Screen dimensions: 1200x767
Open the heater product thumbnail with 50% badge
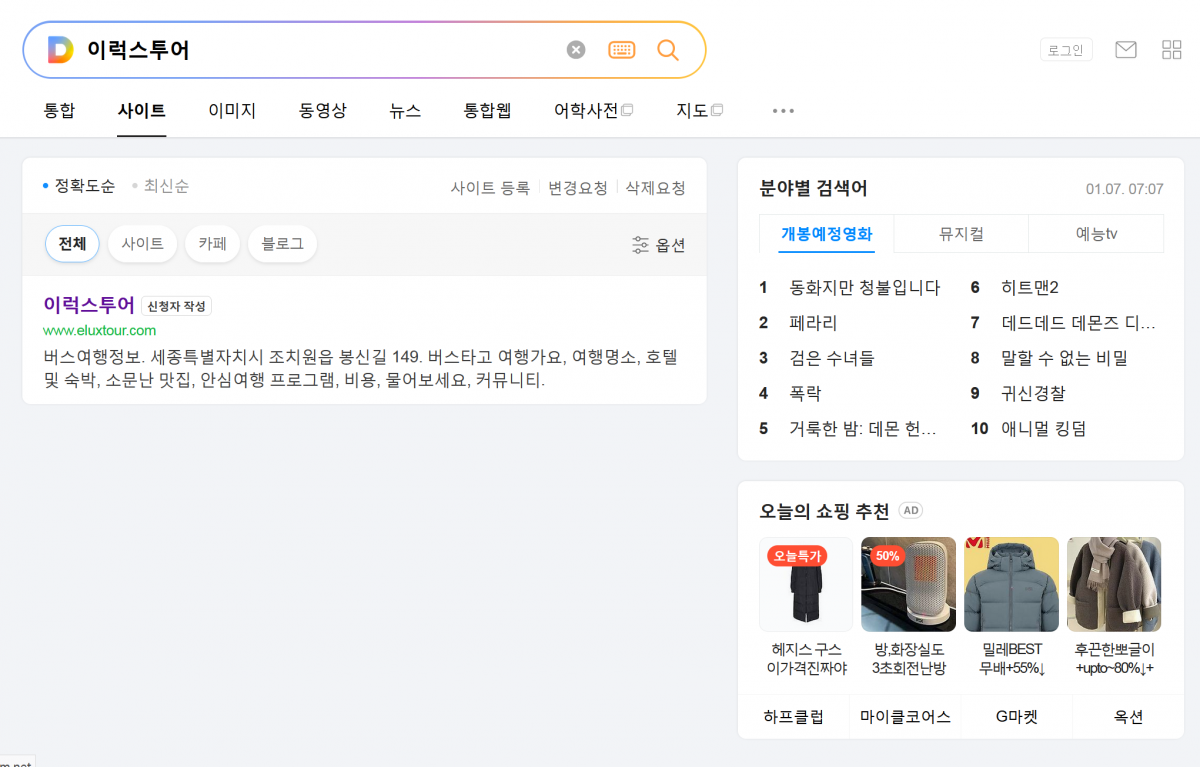908,584
